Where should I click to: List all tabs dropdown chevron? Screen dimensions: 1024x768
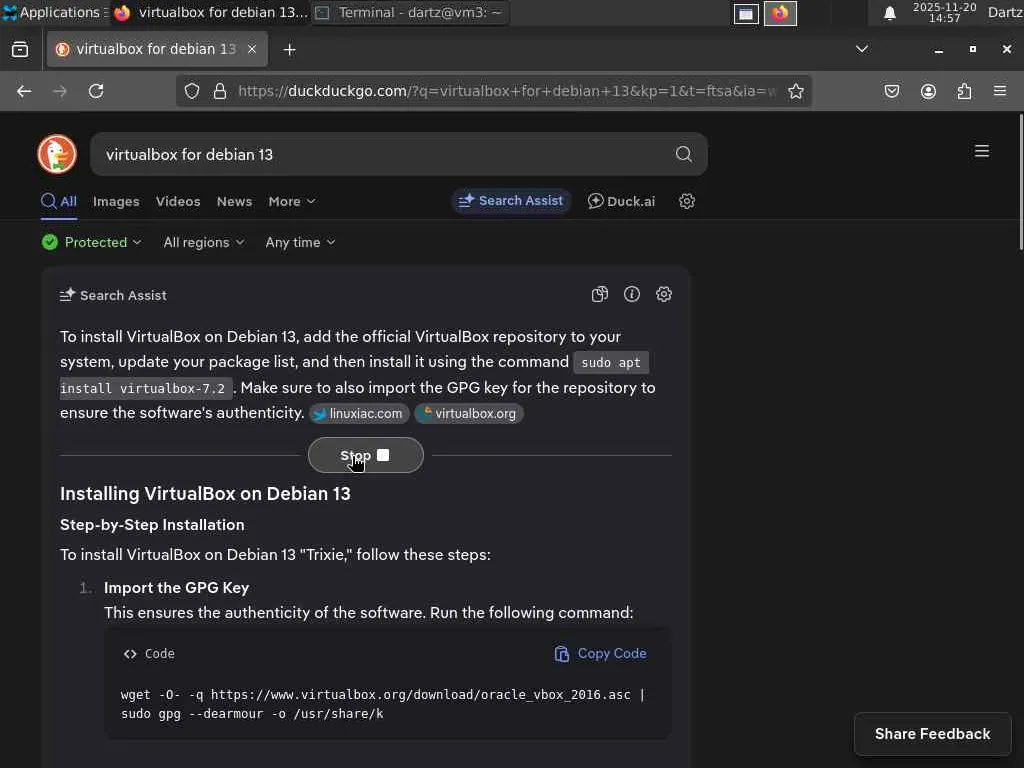click(x=862, y=49)
